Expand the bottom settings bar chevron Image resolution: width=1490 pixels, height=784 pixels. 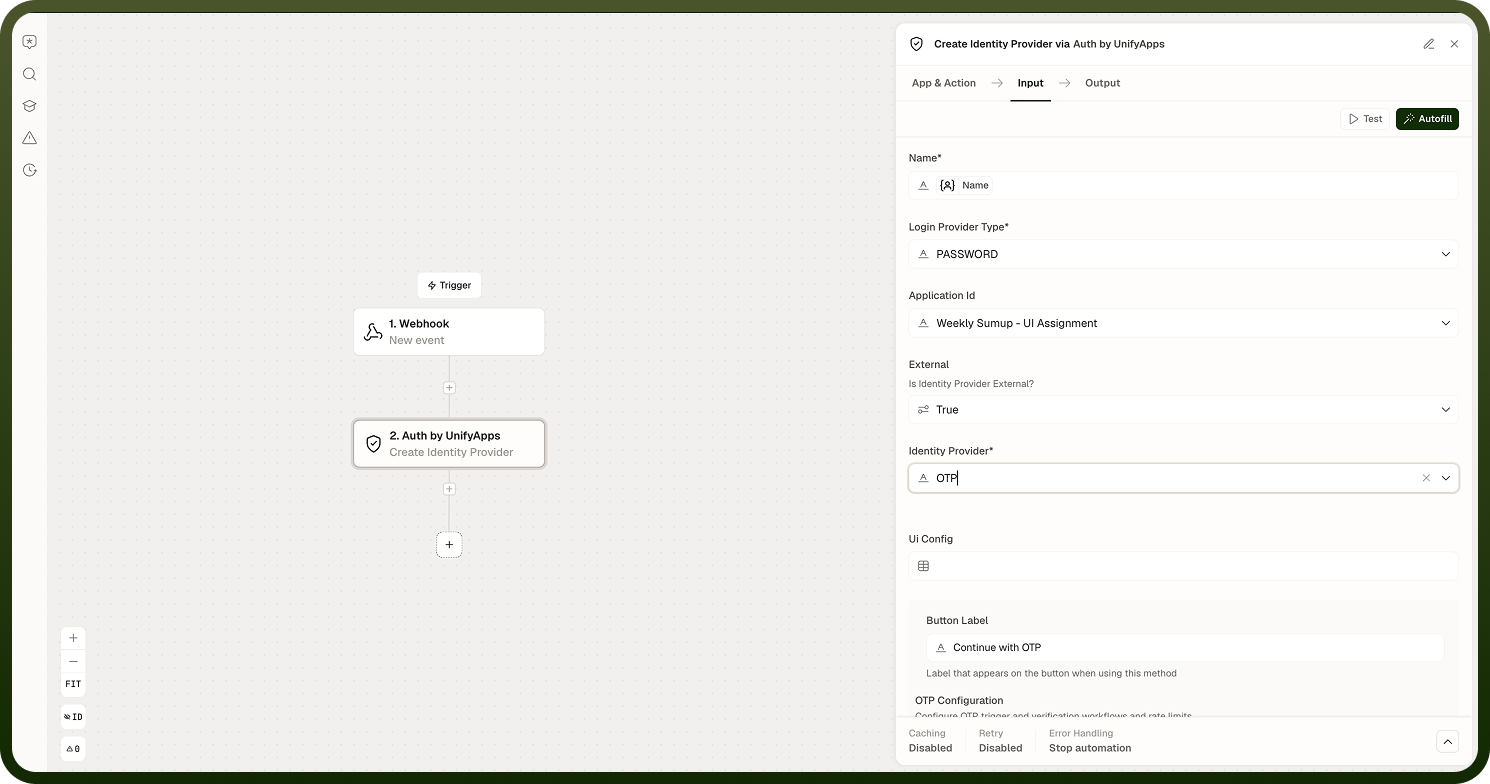tap(1447, 741)
